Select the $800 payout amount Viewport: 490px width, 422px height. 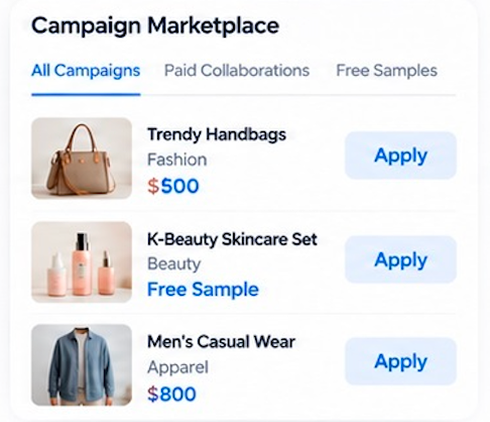point(172,394)
